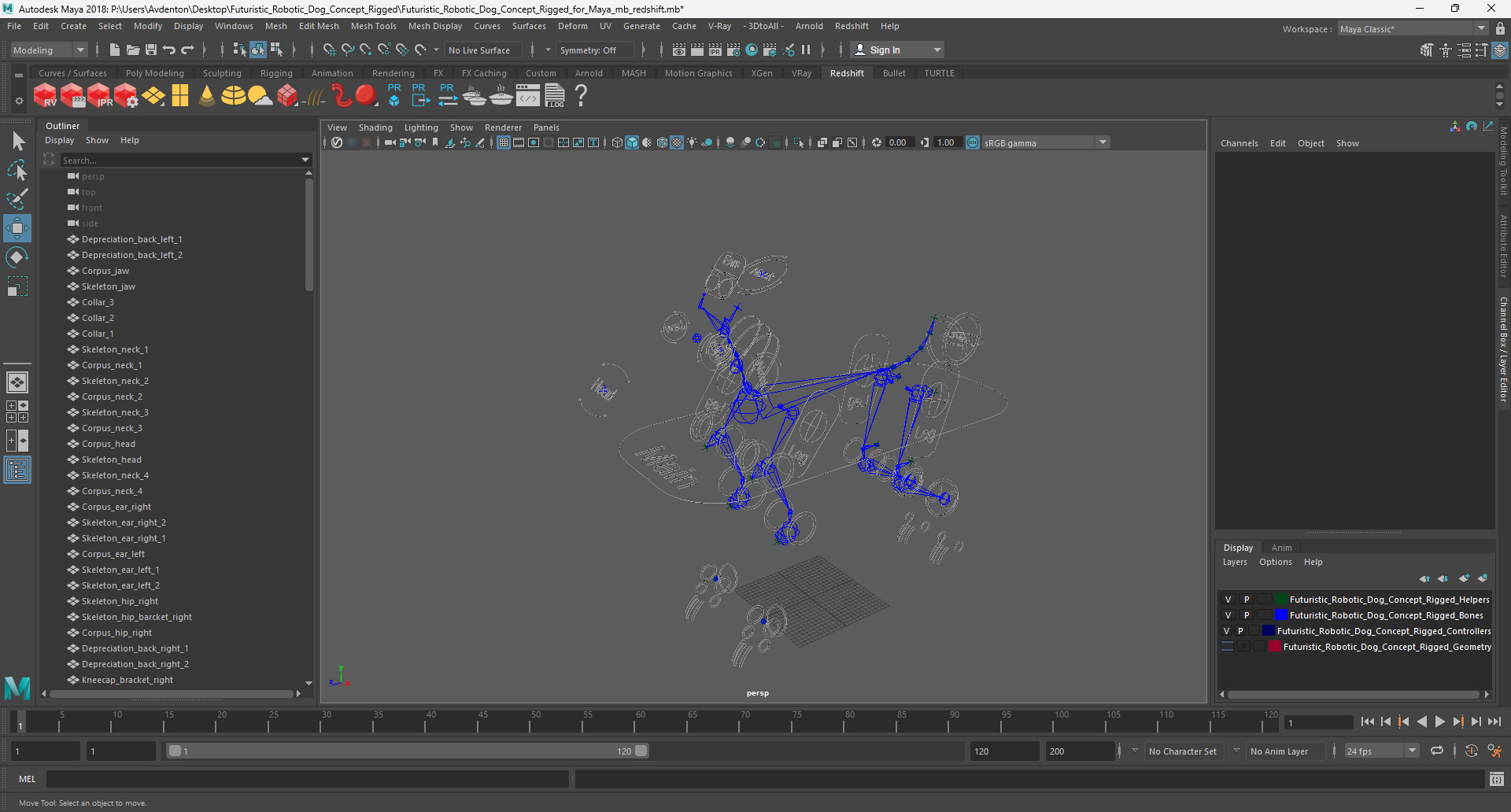1511x812 pixels.
Task: Open the No Character Set dropdown arrow
Action: (x=1135, y=751)
